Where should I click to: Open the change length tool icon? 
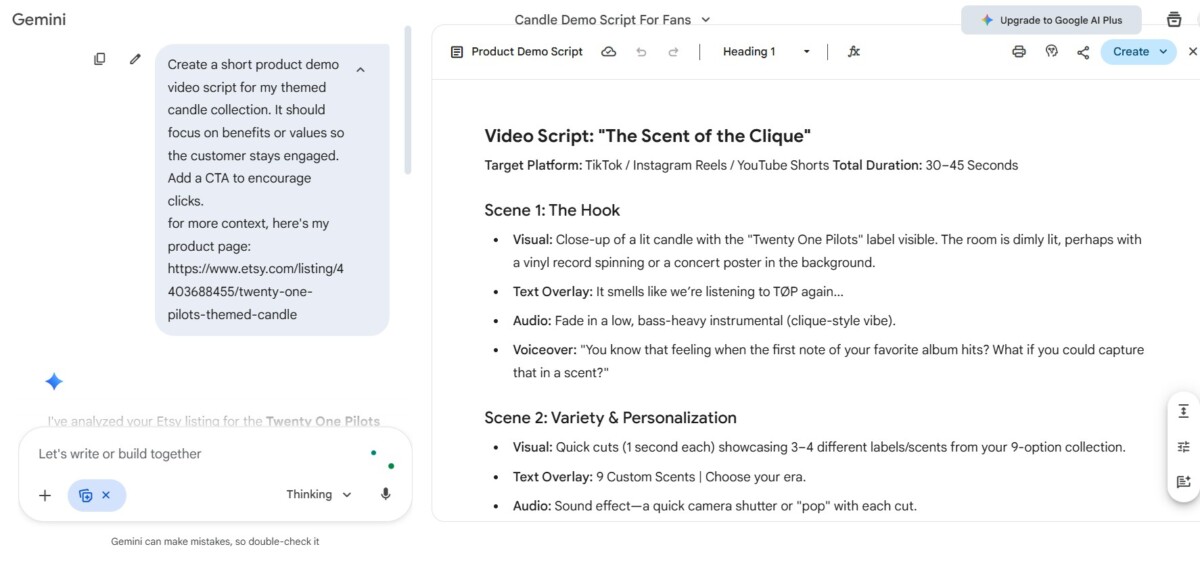1183,411
